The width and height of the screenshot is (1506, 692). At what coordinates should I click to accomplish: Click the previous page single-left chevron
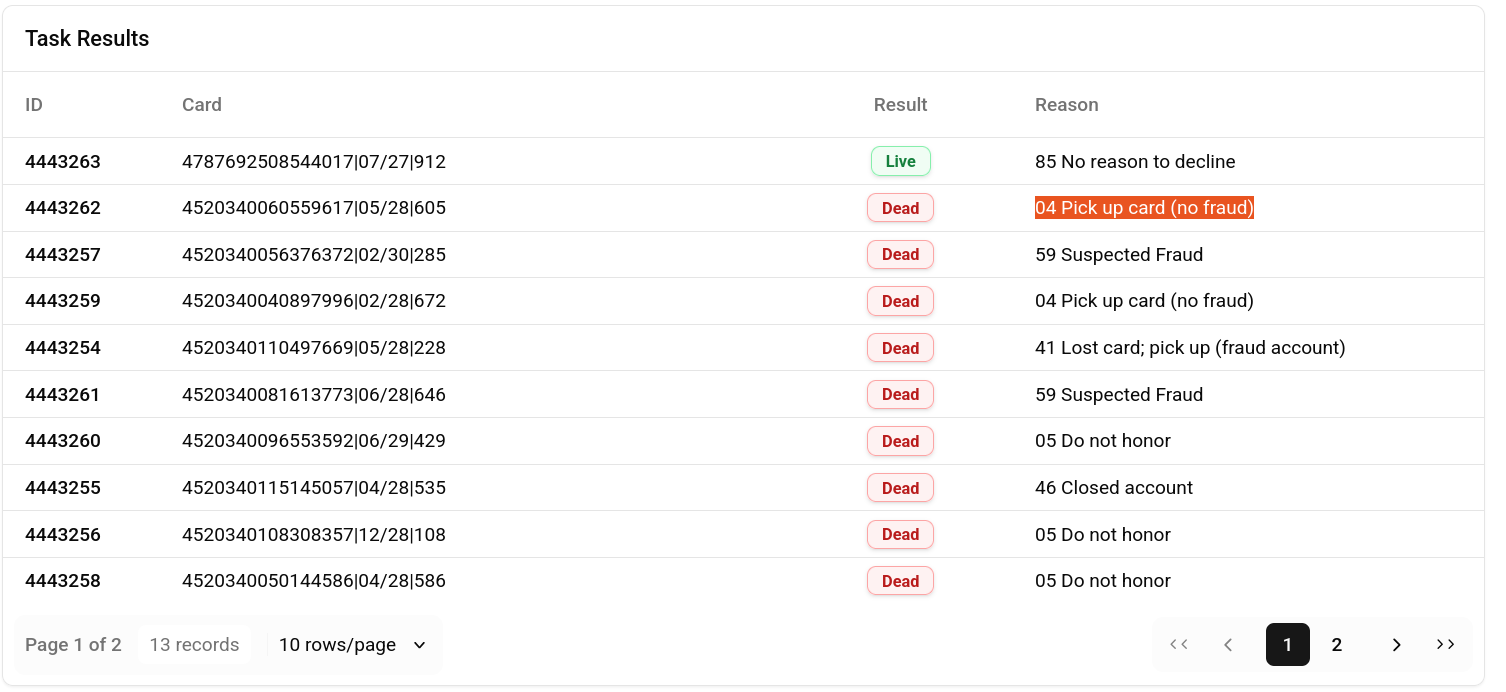point(1229,645)
